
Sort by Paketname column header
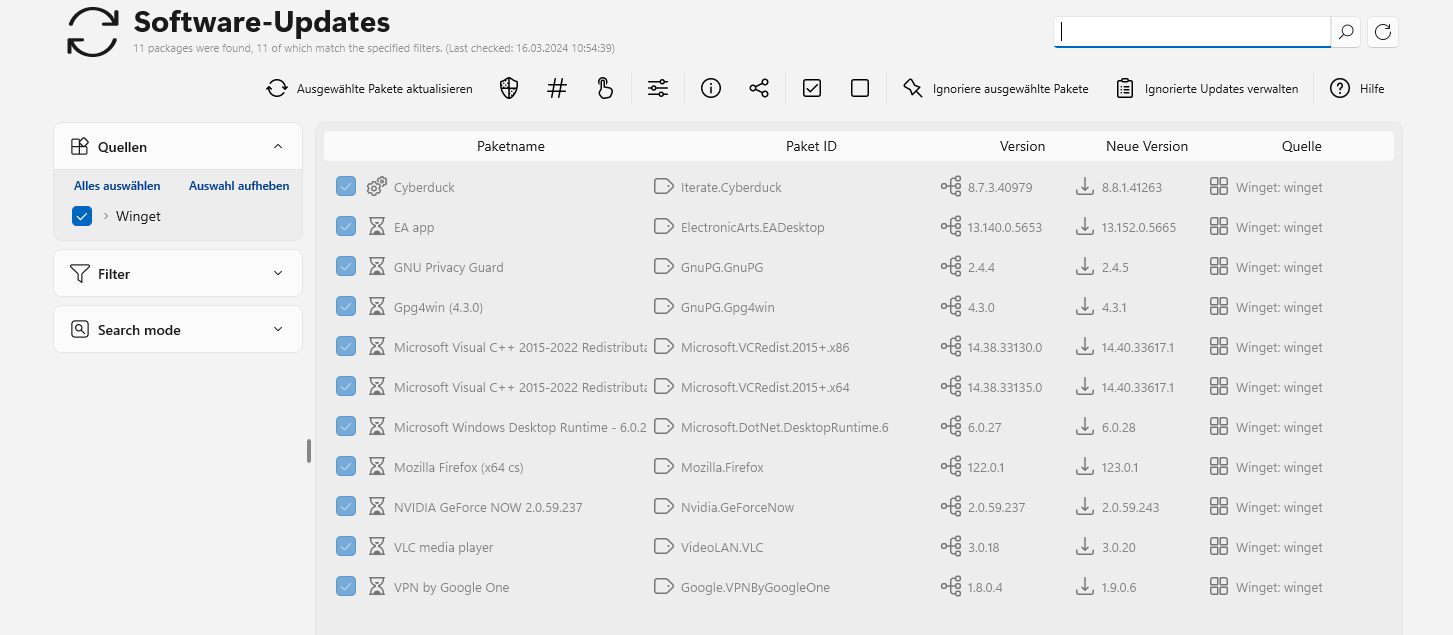coord(510,146)
